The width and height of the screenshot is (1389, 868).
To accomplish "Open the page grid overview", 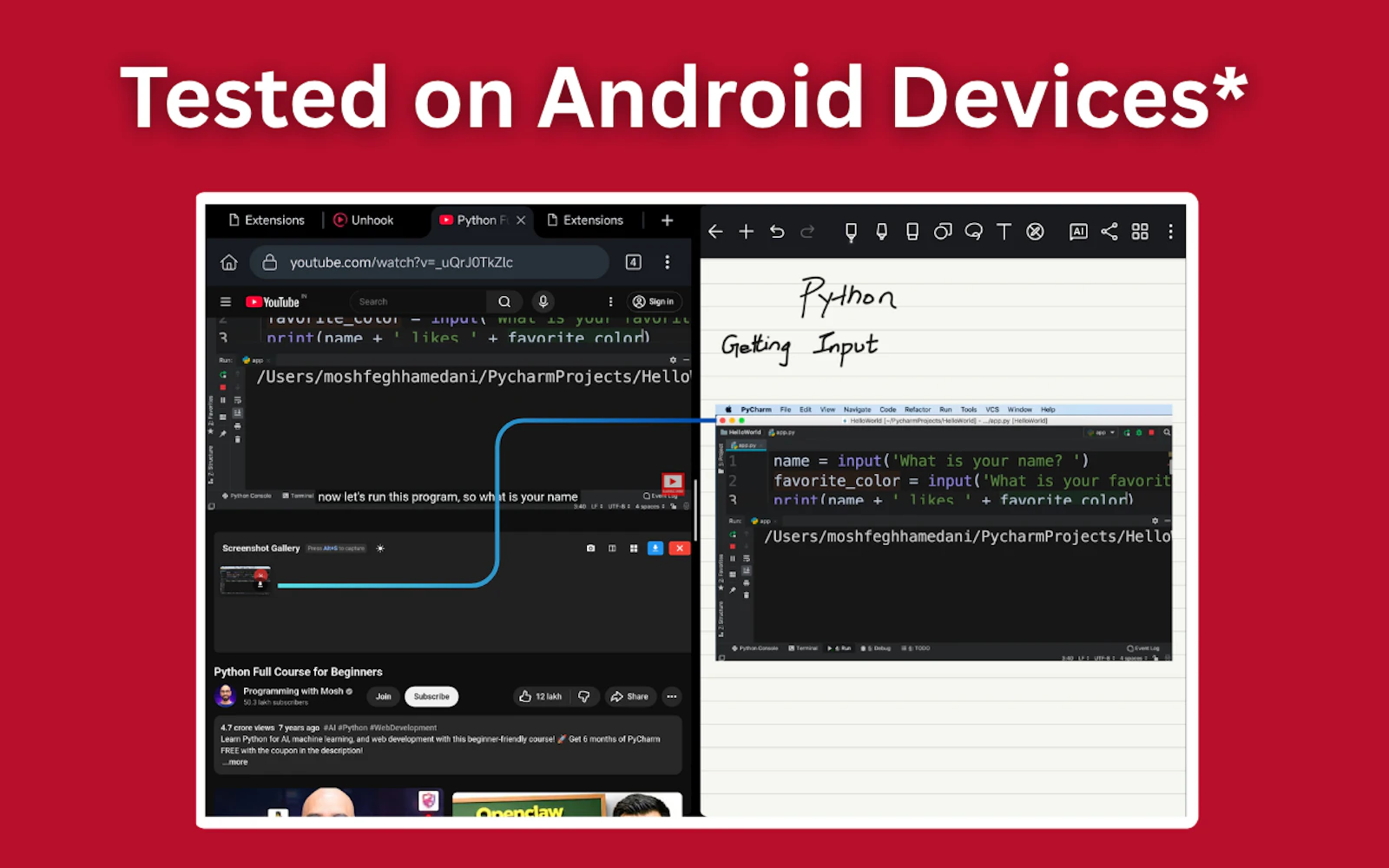I will click(1140, 232).
